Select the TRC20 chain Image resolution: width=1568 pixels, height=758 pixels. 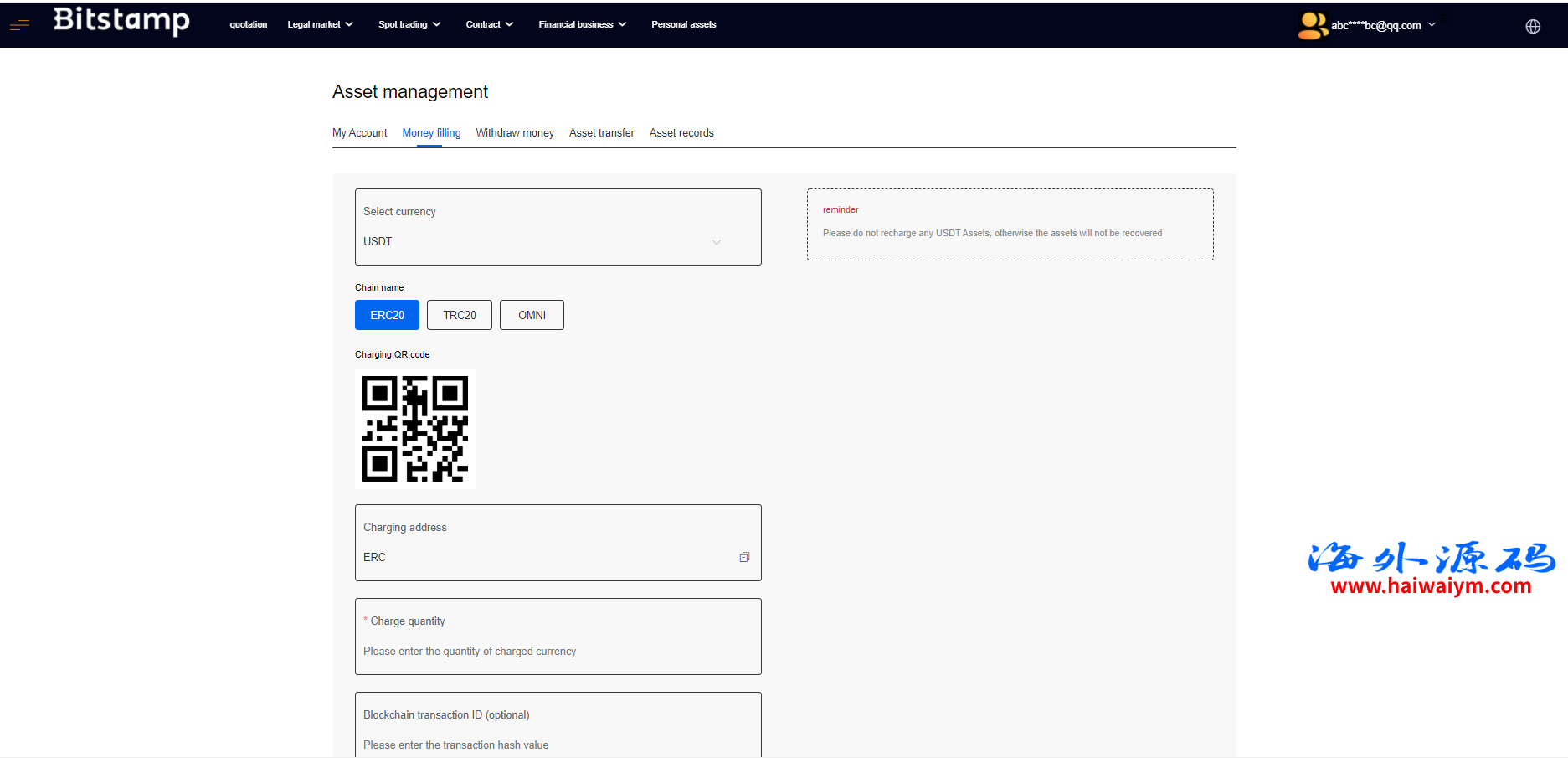click(x=459, y=315)
